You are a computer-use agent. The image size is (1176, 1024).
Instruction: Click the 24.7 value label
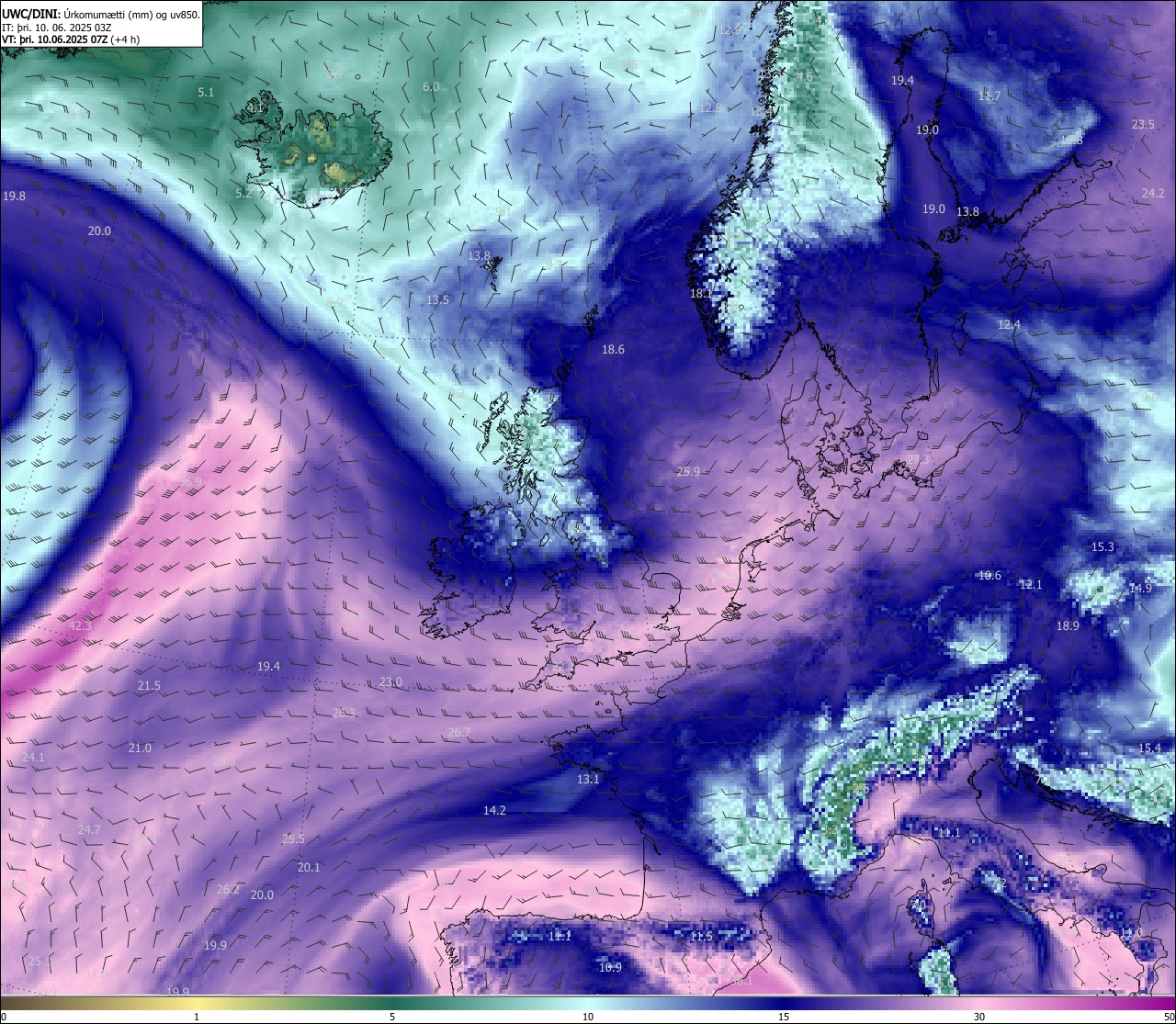pos(89,830)
